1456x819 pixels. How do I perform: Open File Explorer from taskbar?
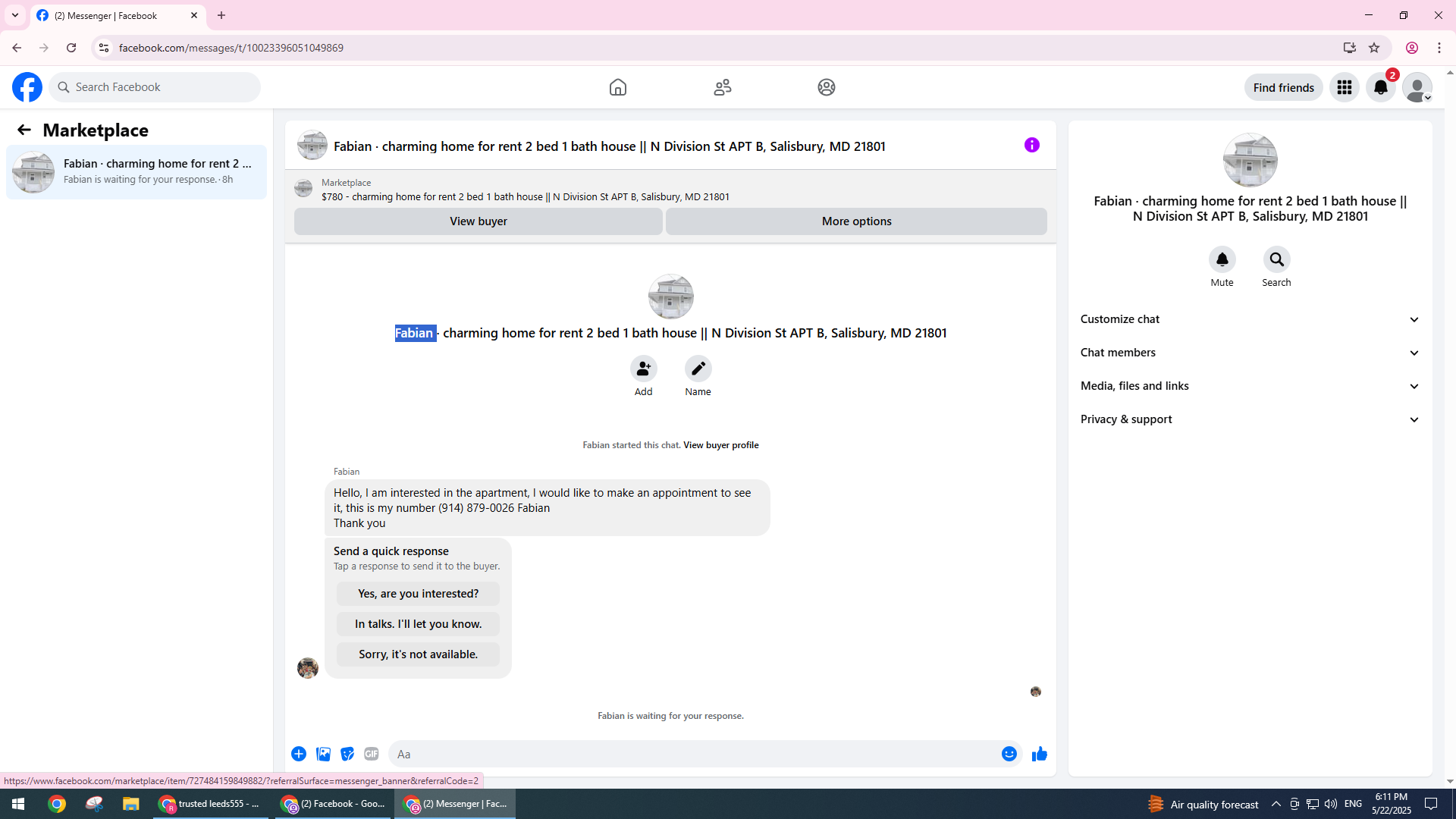pos(131,804)
